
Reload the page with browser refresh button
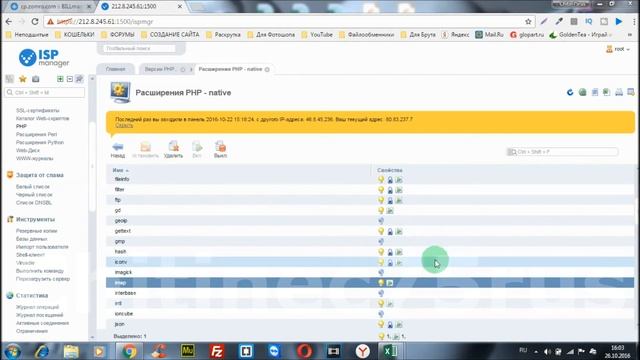click(x=35, y=22)
